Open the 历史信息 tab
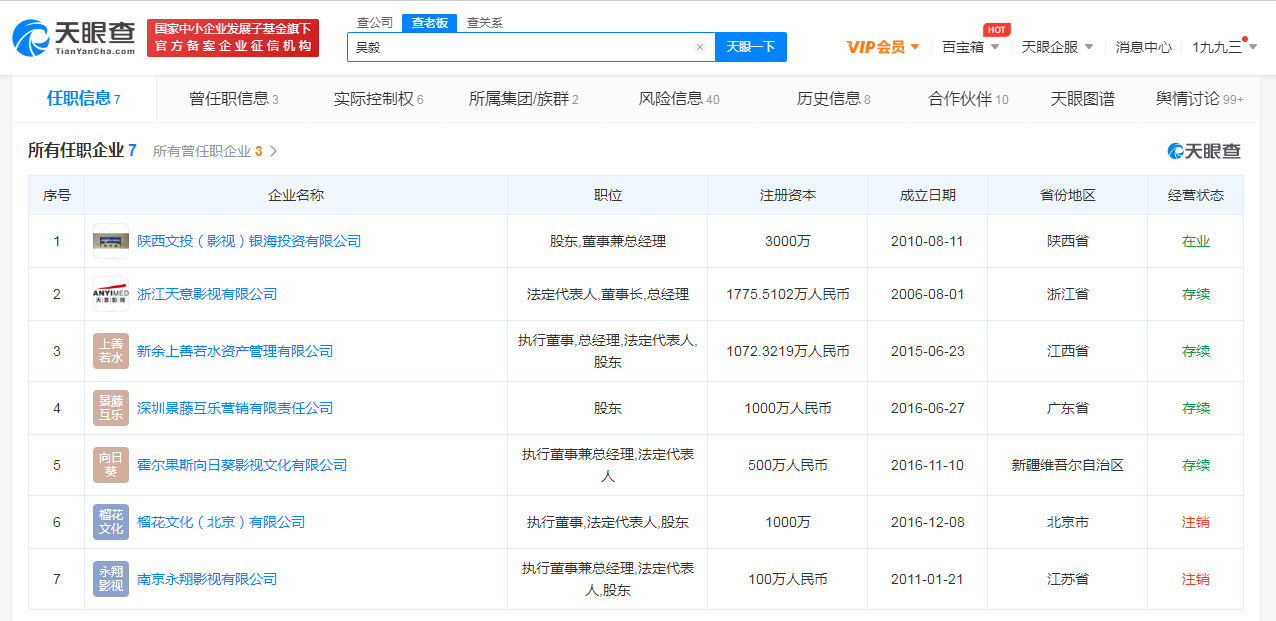This screenshot has height=621, width=1276. (833, 99)
